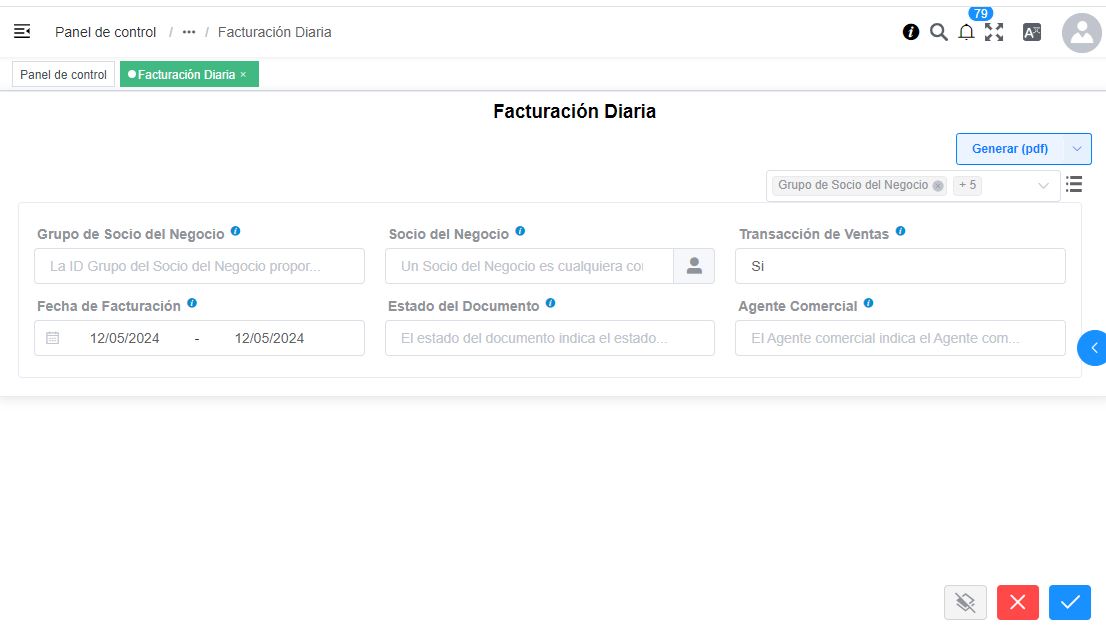Open the field list icon beside filters
Screen dimensions: 1106x630
pos(1074,184)
